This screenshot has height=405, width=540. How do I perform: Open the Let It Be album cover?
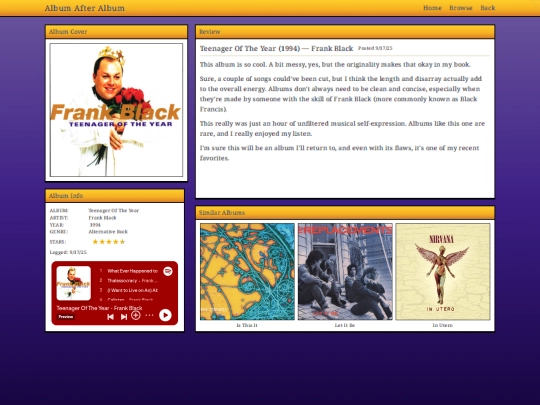click(x=345, y=272)
